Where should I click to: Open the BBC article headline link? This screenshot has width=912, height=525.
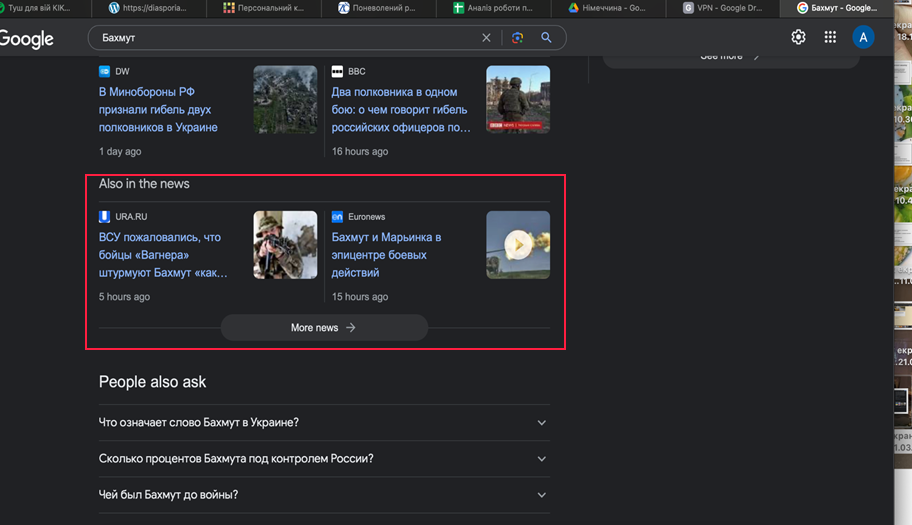coord(400,110)
